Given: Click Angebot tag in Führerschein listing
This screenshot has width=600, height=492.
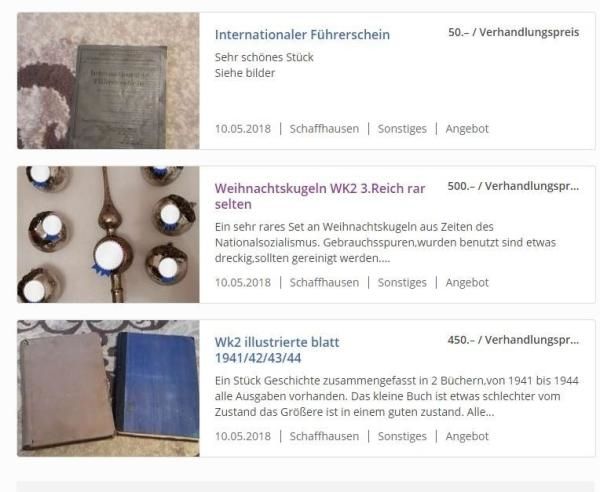Looking at the screenshot, I should click(x=467, y=129).
